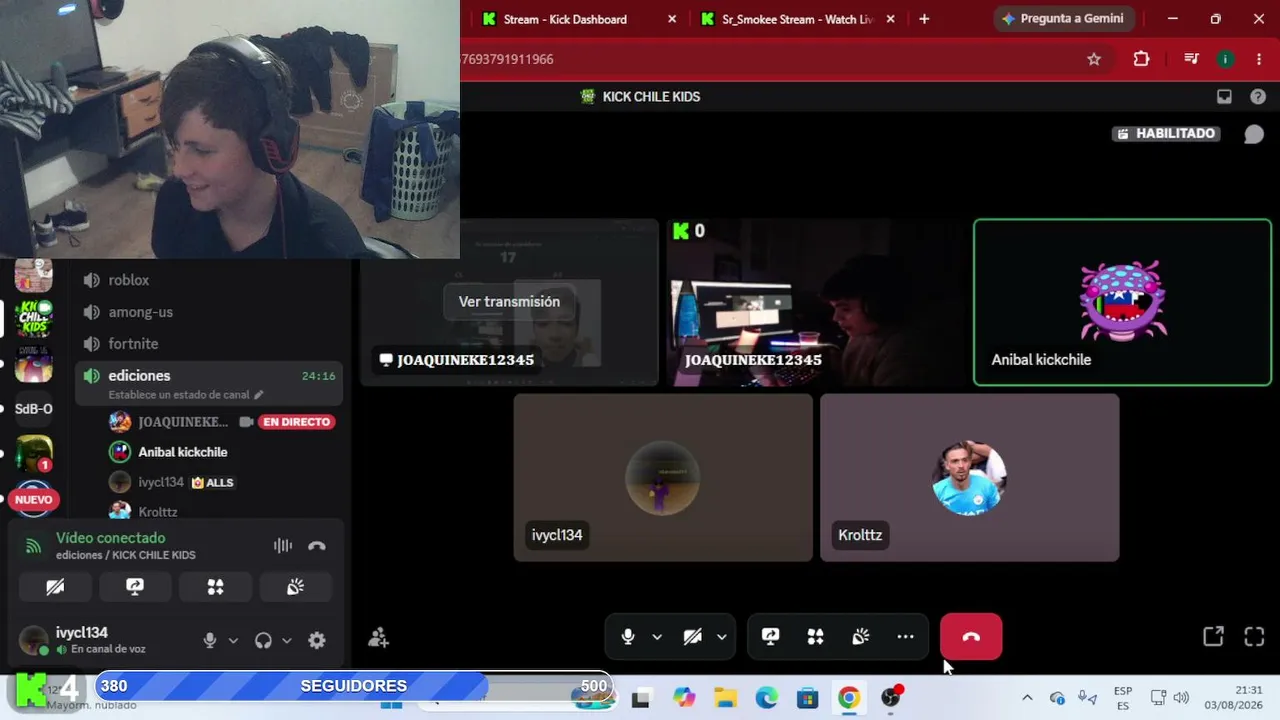Open KICK CHILE KIDS server icon
Screen dimensions: 1280x720
coord(33,319)
